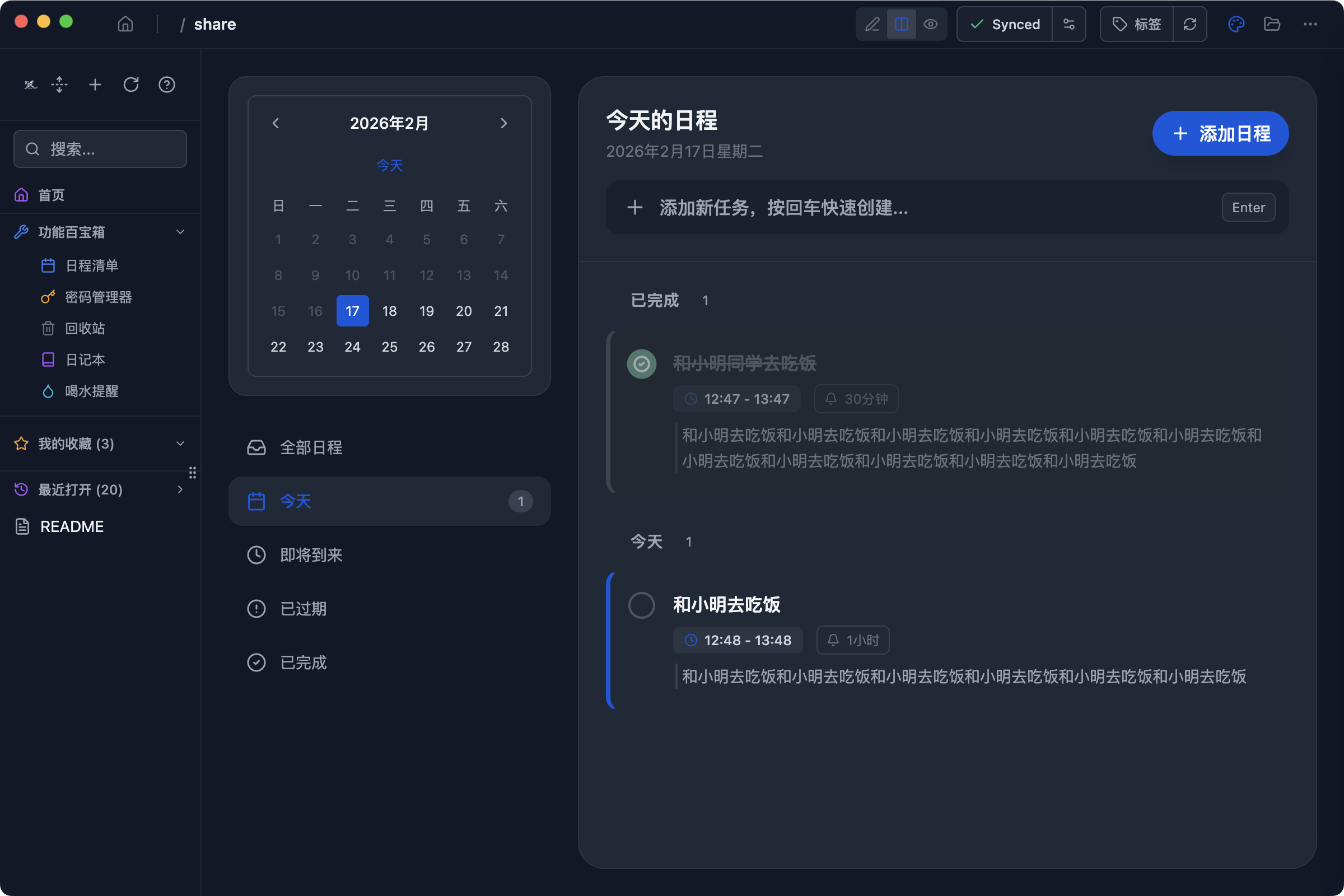
Task: Uncheck the completed 和小明同学去吃饭 task
Action: tap(642, 363)
